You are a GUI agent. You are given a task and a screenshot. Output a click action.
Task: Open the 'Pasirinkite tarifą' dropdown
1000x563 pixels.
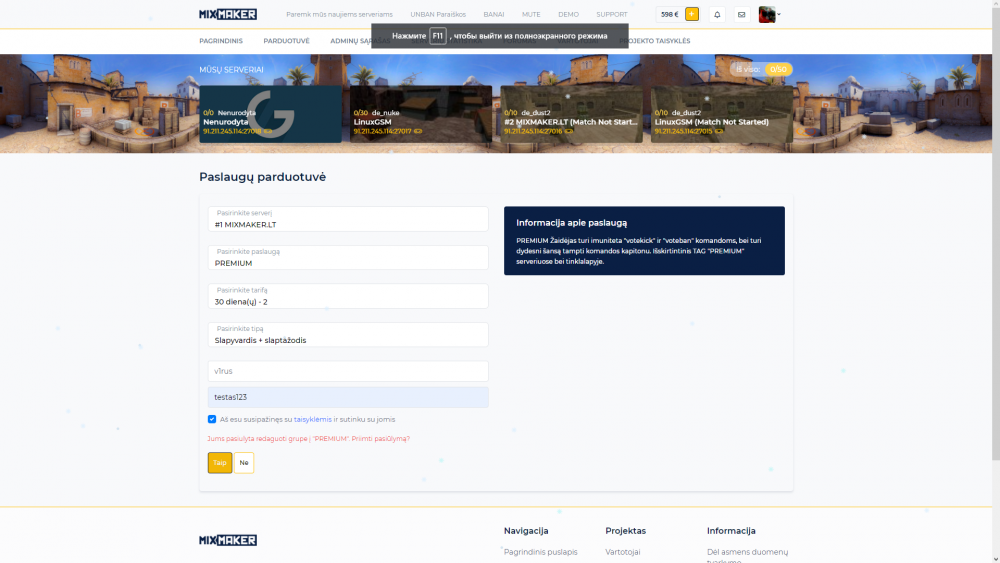(348, 296)
